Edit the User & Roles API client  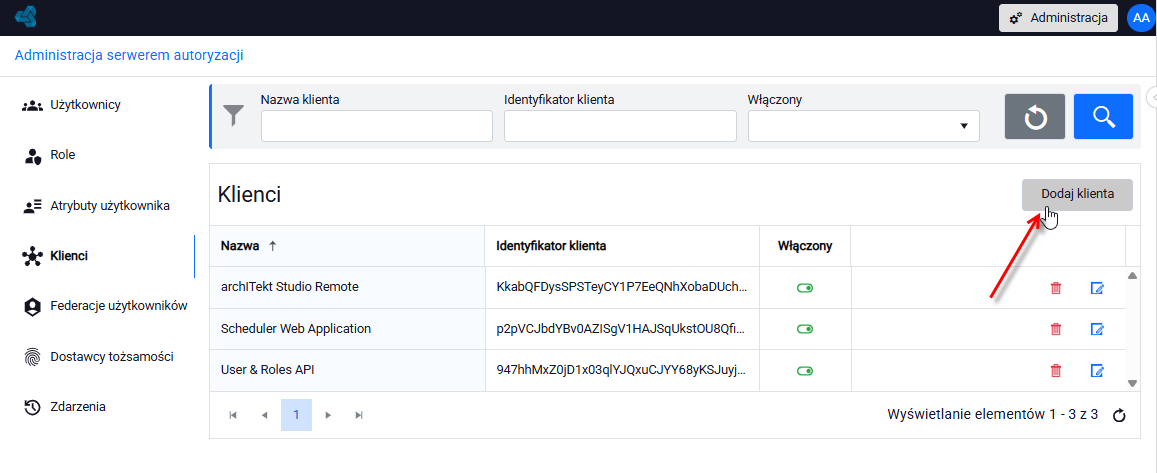point(1097,370)
